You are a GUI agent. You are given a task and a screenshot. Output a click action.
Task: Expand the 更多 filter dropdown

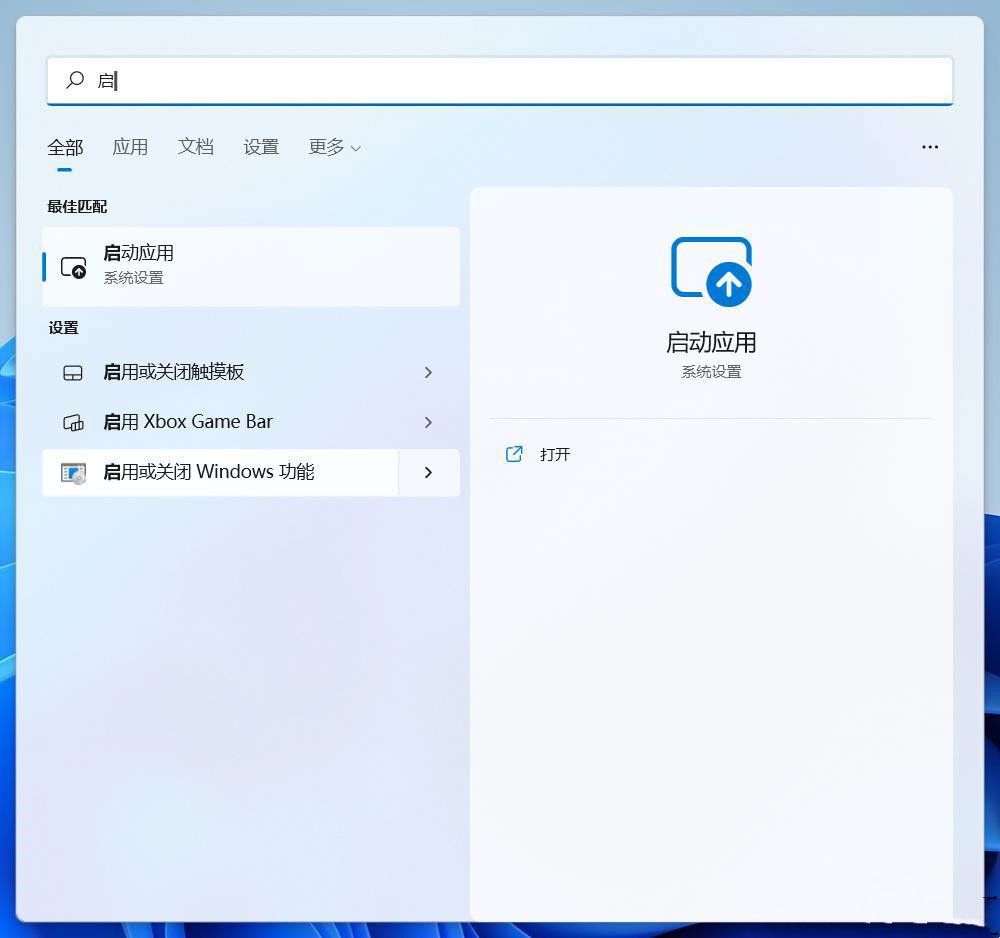tap(335, 147)
